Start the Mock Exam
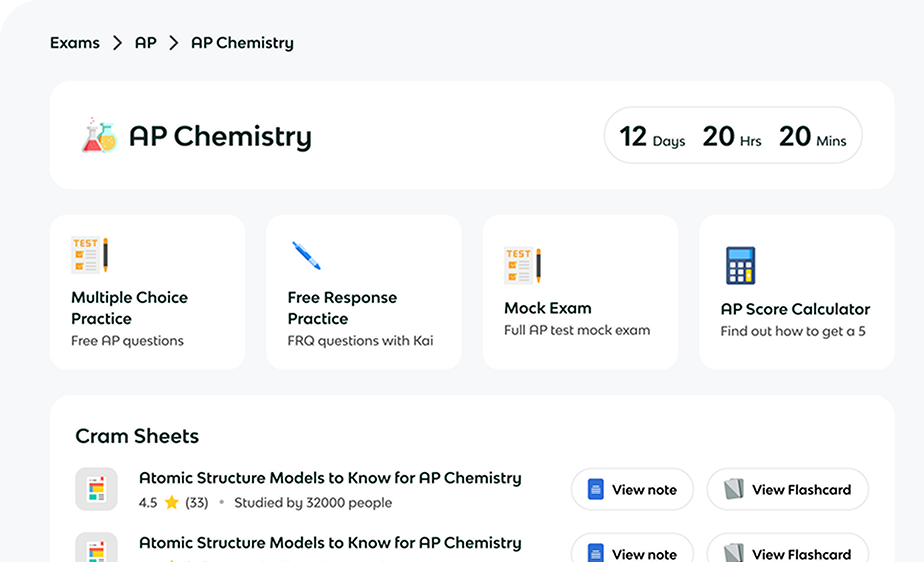Image resolution: width=924 pixels, height=562 pixels. coord(580,292)
